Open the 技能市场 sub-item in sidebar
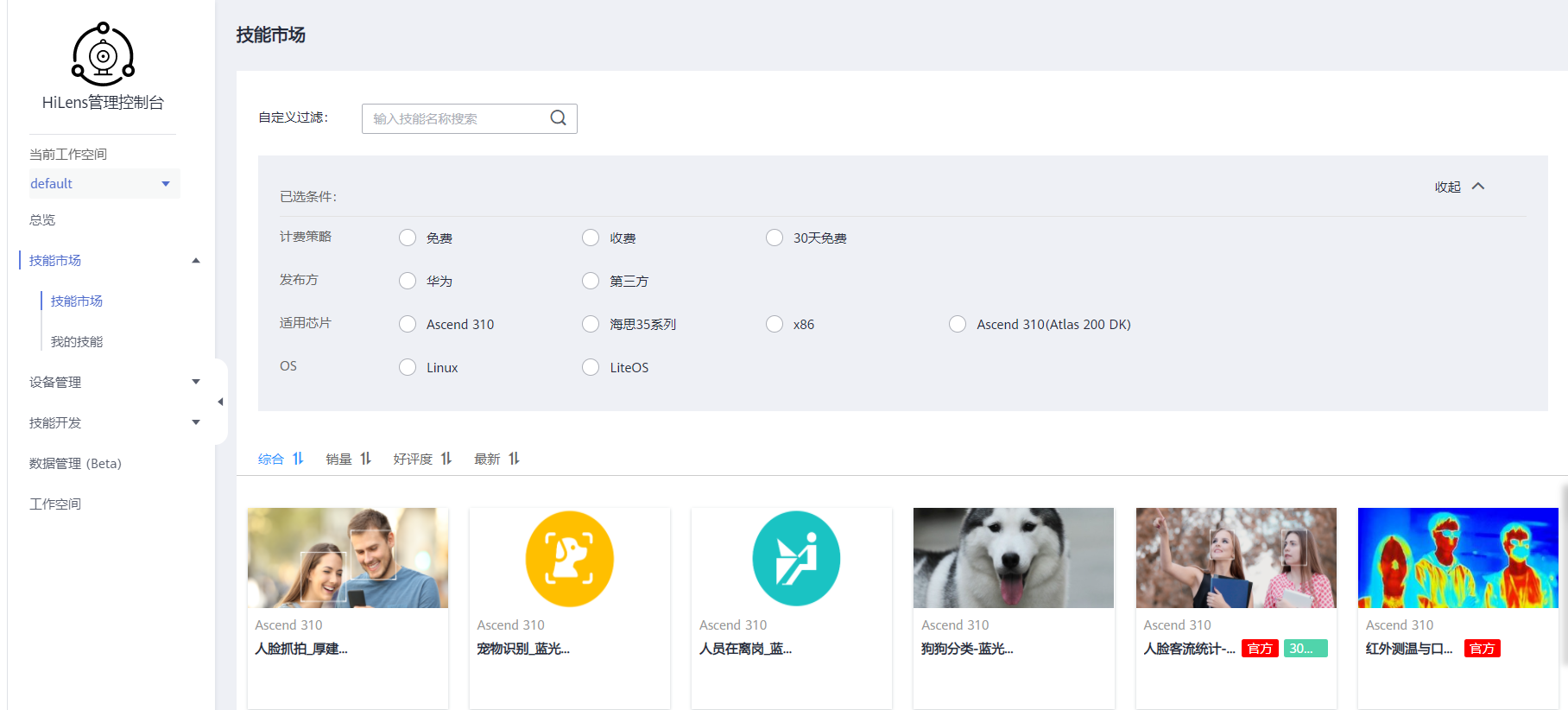Screen dimensions: 1568x710 [x=77, y=301]
